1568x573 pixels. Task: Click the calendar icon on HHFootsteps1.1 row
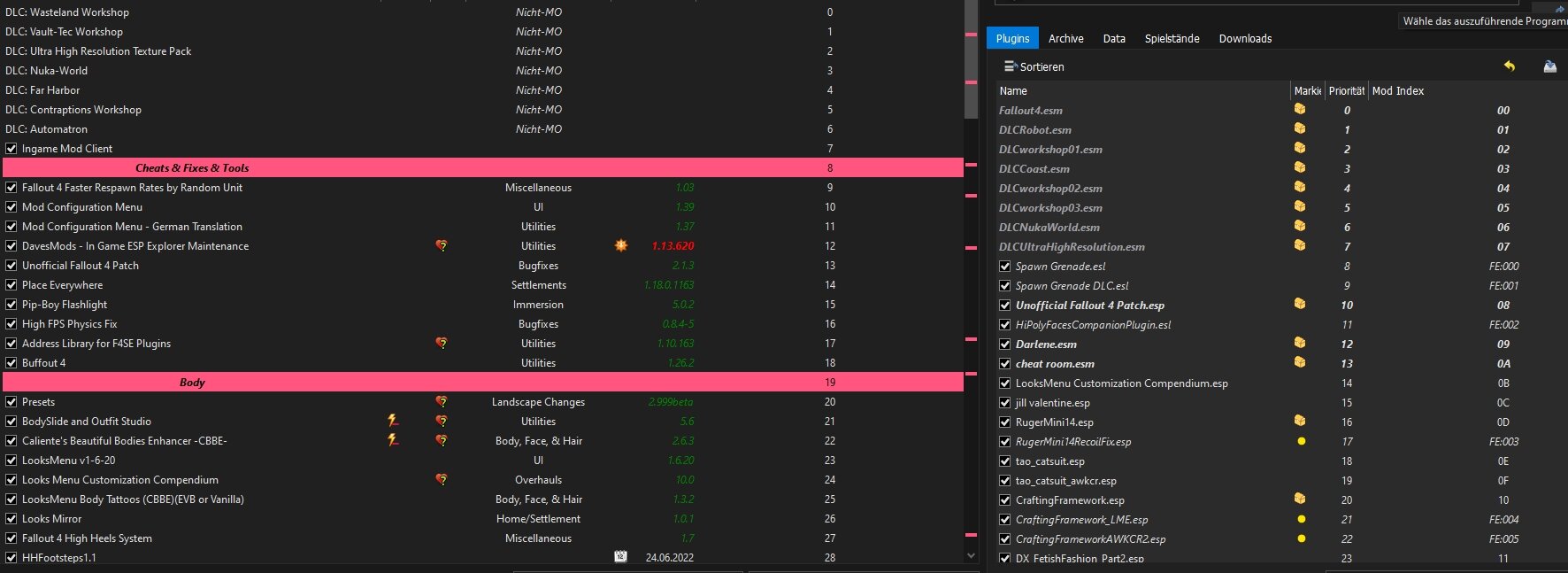point(620,557)
